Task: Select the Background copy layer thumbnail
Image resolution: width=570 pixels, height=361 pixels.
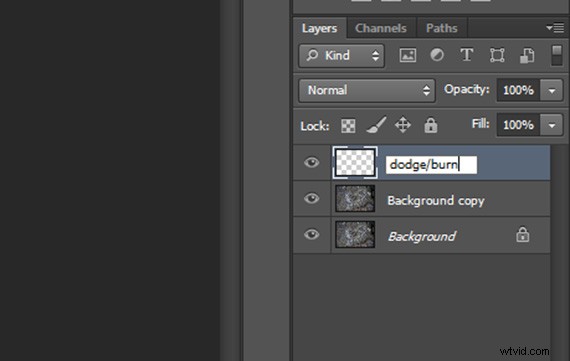Action: click(355, 198)
